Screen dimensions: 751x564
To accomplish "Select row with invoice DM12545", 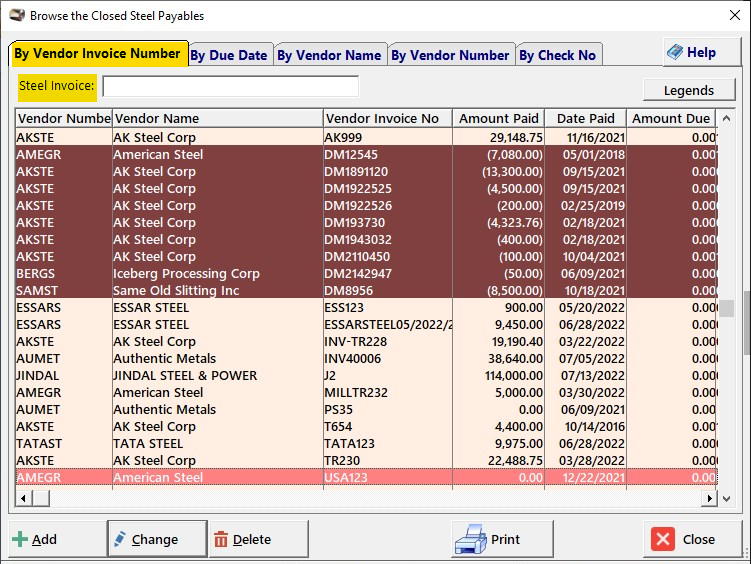I will [366, 155].
